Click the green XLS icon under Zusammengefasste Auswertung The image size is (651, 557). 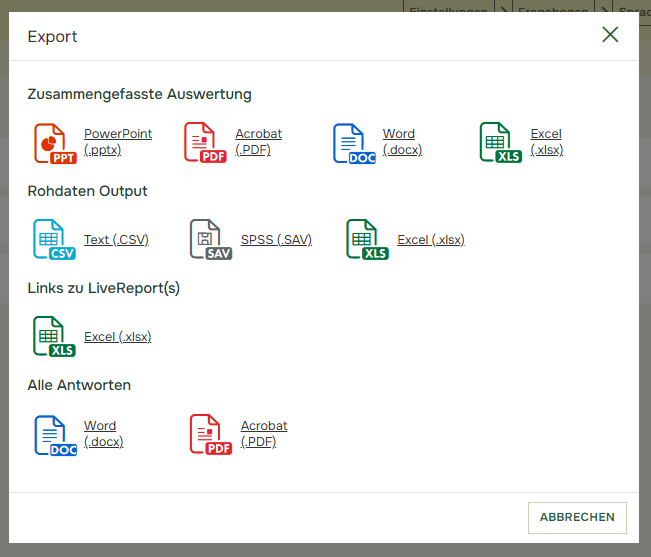(500, 143)
